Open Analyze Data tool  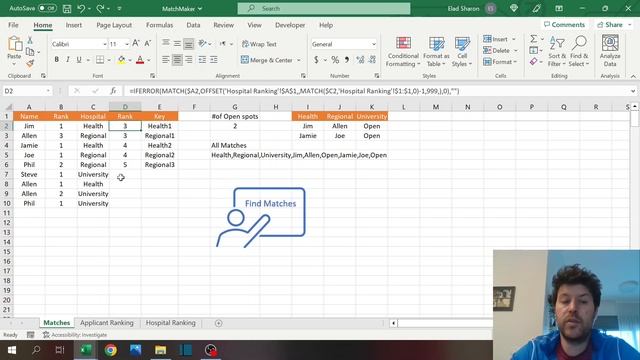click(x=610, y=51)
